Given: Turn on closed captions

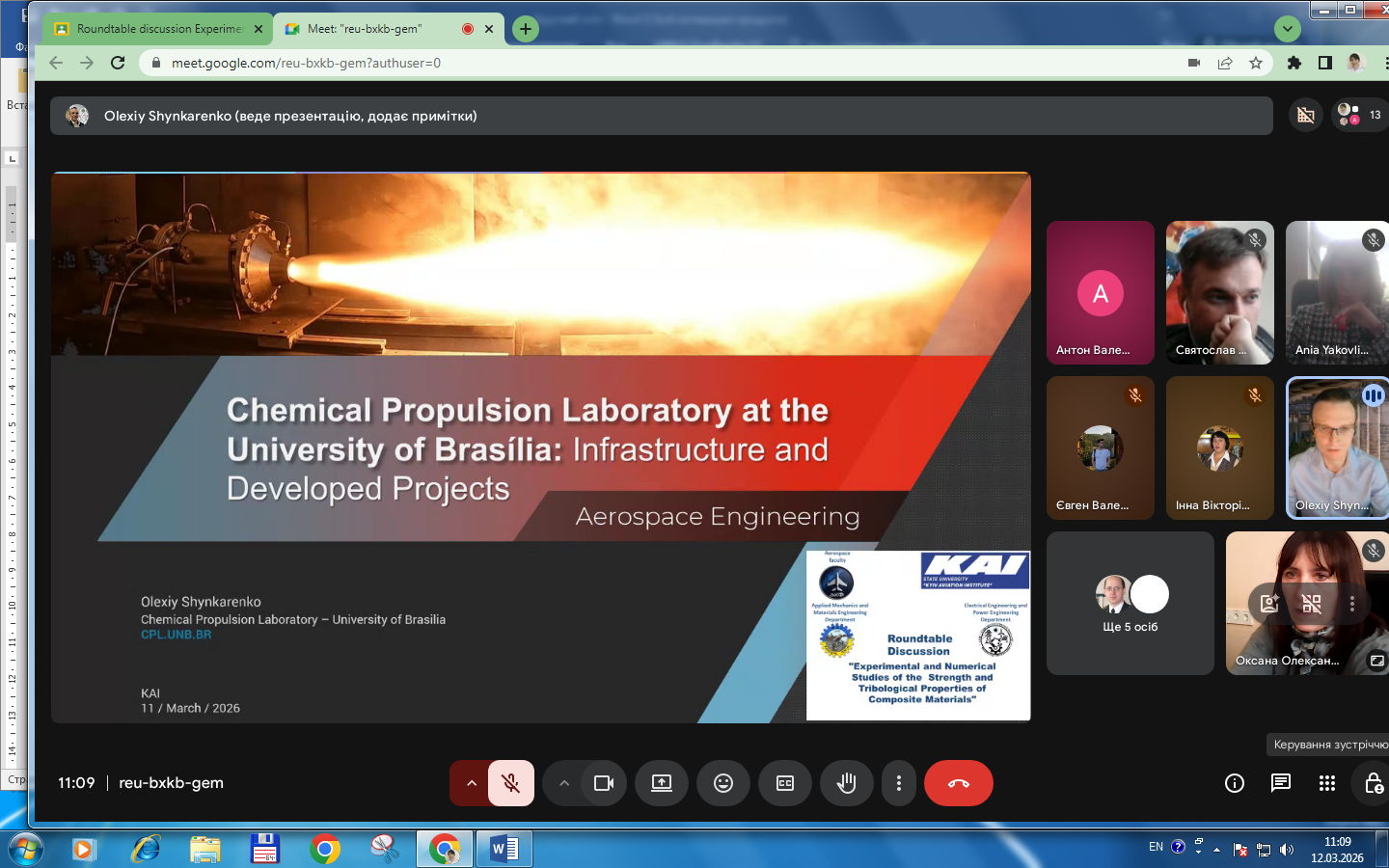Looking at the screenshot, I should (785, 783).
